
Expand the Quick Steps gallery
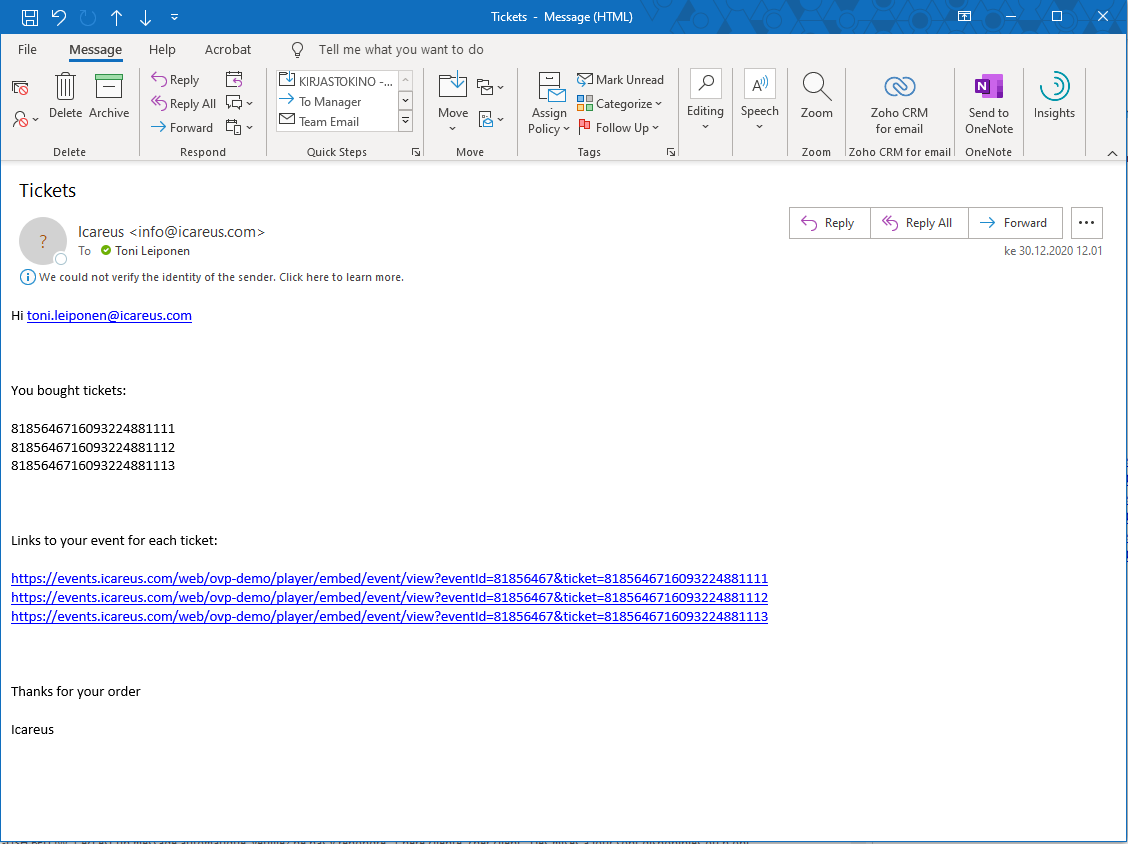click(x=406, y=121)
